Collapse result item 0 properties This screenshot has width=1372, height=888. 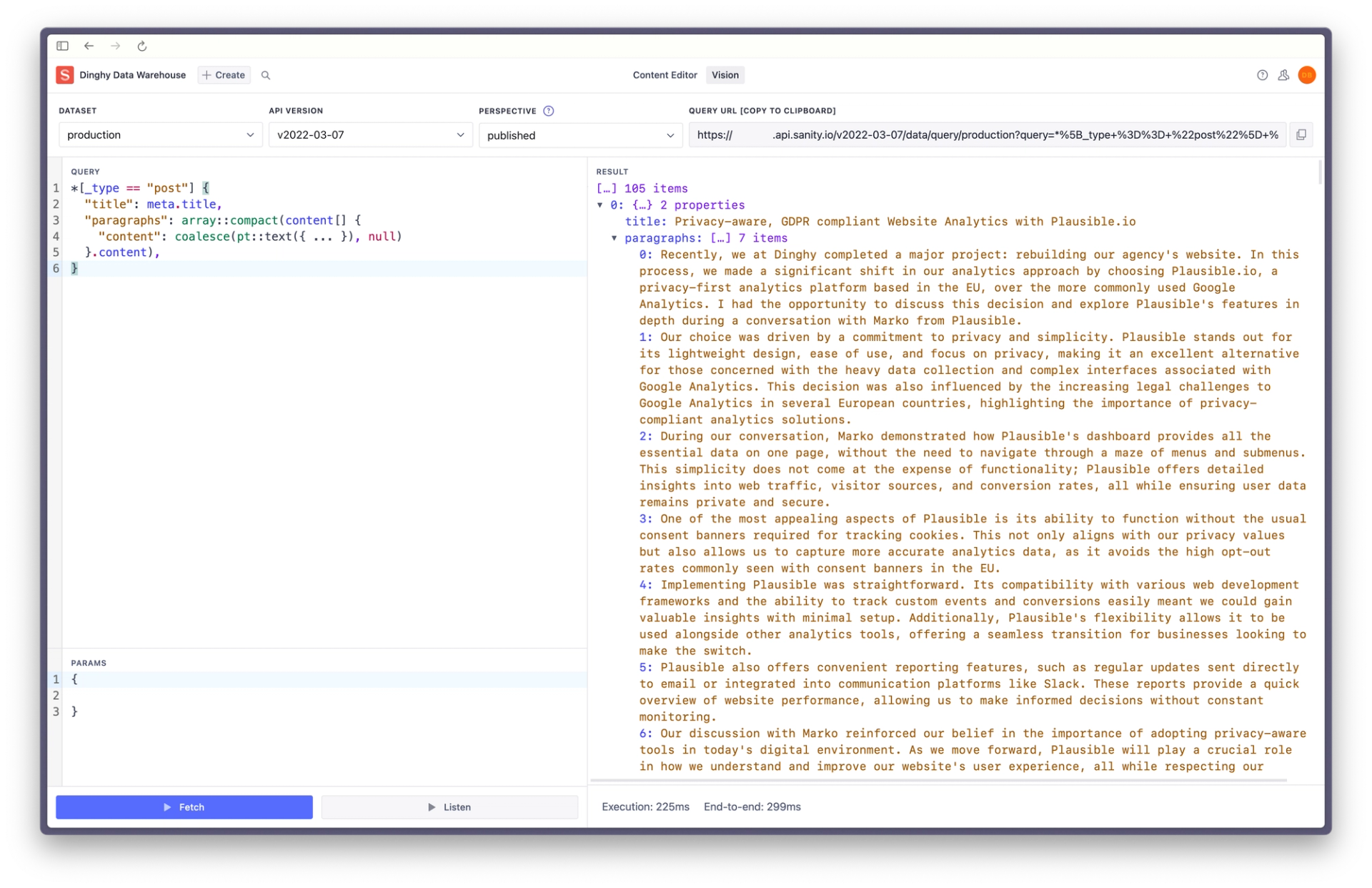point(600,205)
